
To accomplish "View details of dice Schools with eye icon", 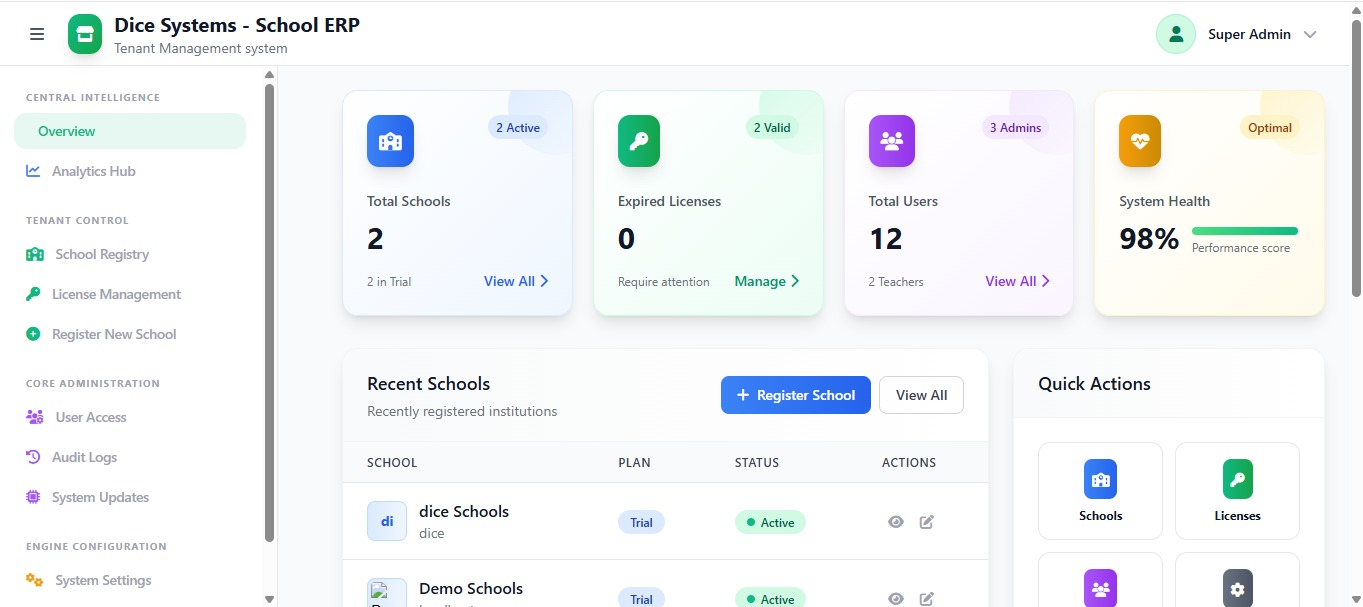I will 895,521.
